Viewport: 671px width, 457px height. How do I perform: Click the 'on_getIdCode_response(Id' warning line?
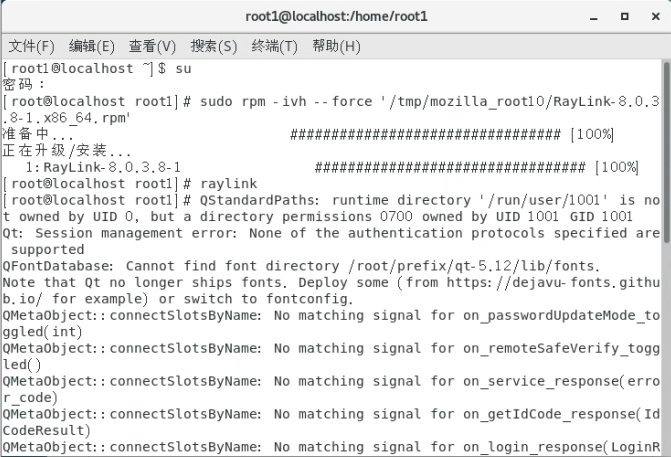click(x=331, y=414)
